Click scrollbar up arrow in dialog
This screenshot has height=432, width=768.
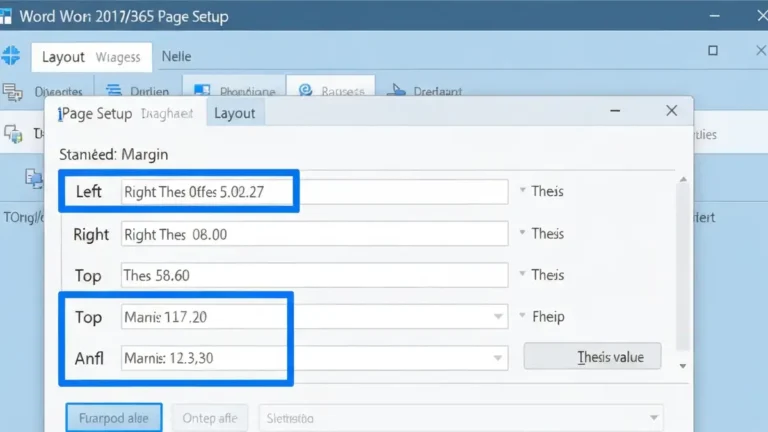pyautogui.click(x=683, y=180)
